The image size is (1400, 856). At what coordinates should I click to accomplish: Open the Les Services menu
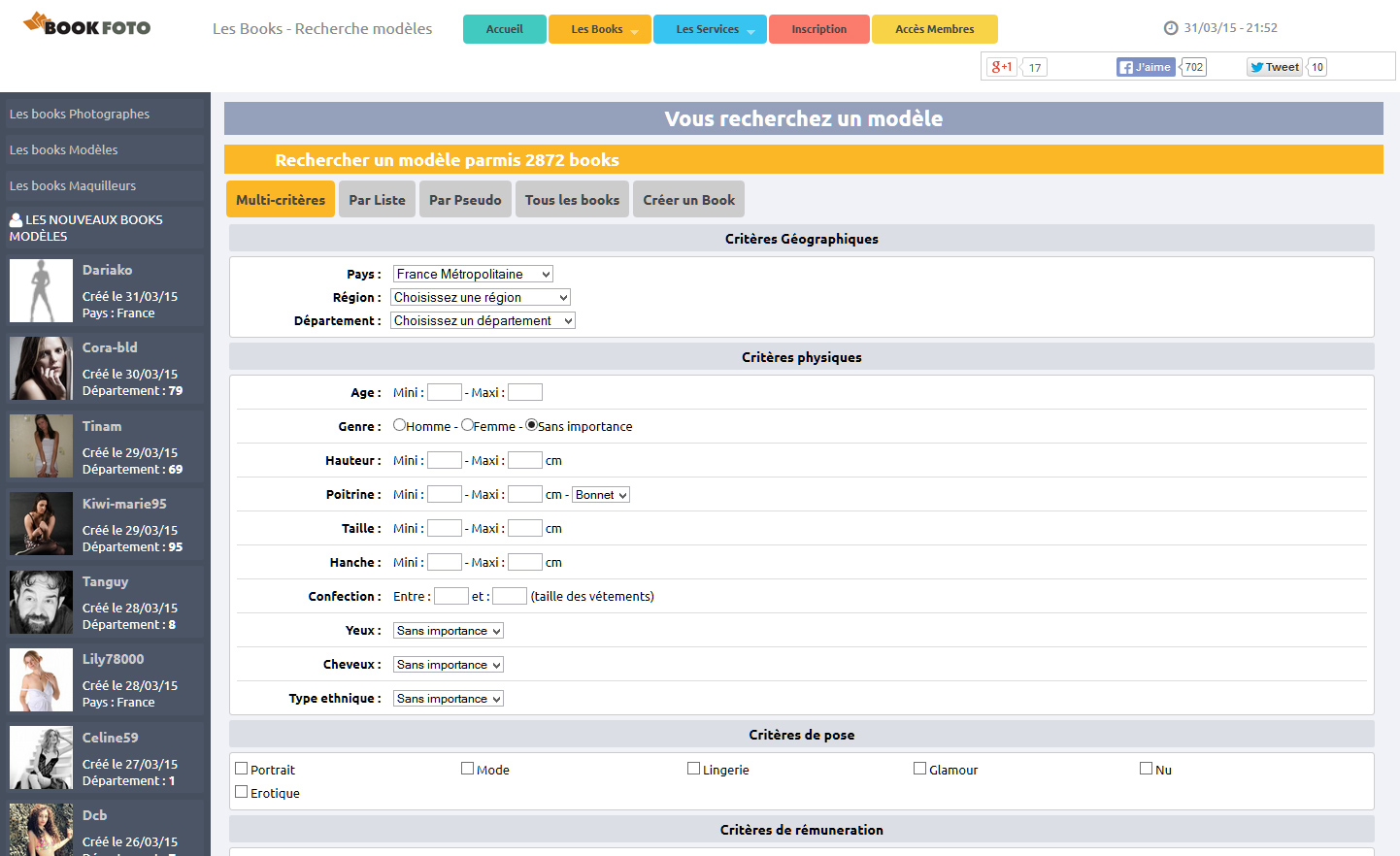pyautogui.click(x=710, y=29)
